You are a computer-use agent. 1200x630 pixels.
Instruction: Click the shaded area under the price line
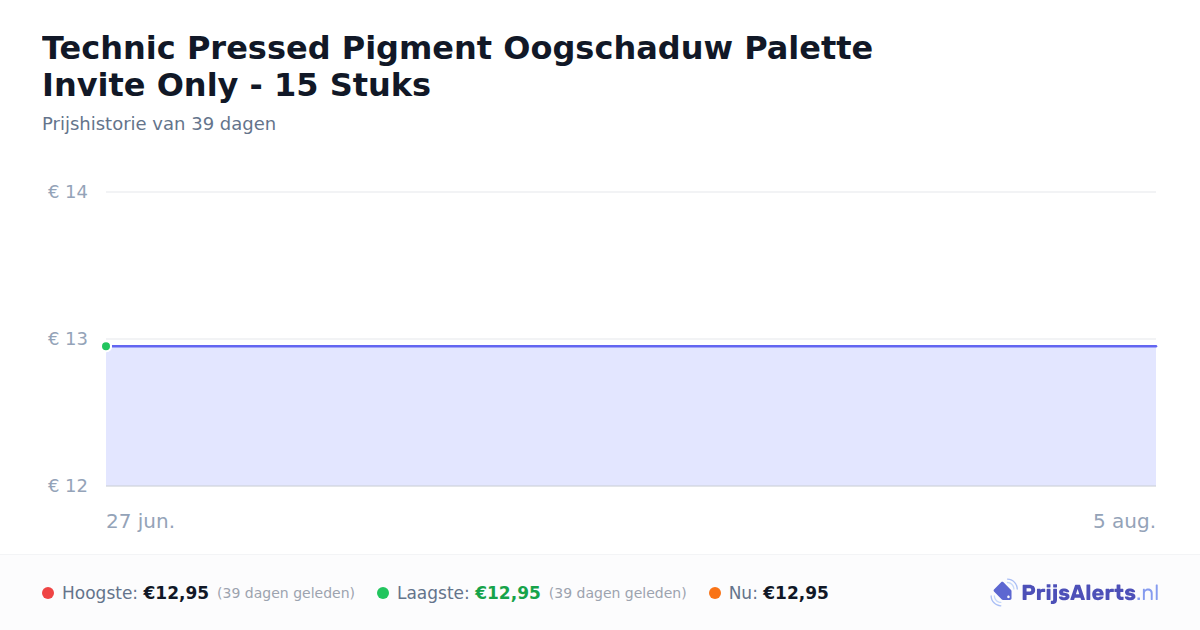click(631, 417)
